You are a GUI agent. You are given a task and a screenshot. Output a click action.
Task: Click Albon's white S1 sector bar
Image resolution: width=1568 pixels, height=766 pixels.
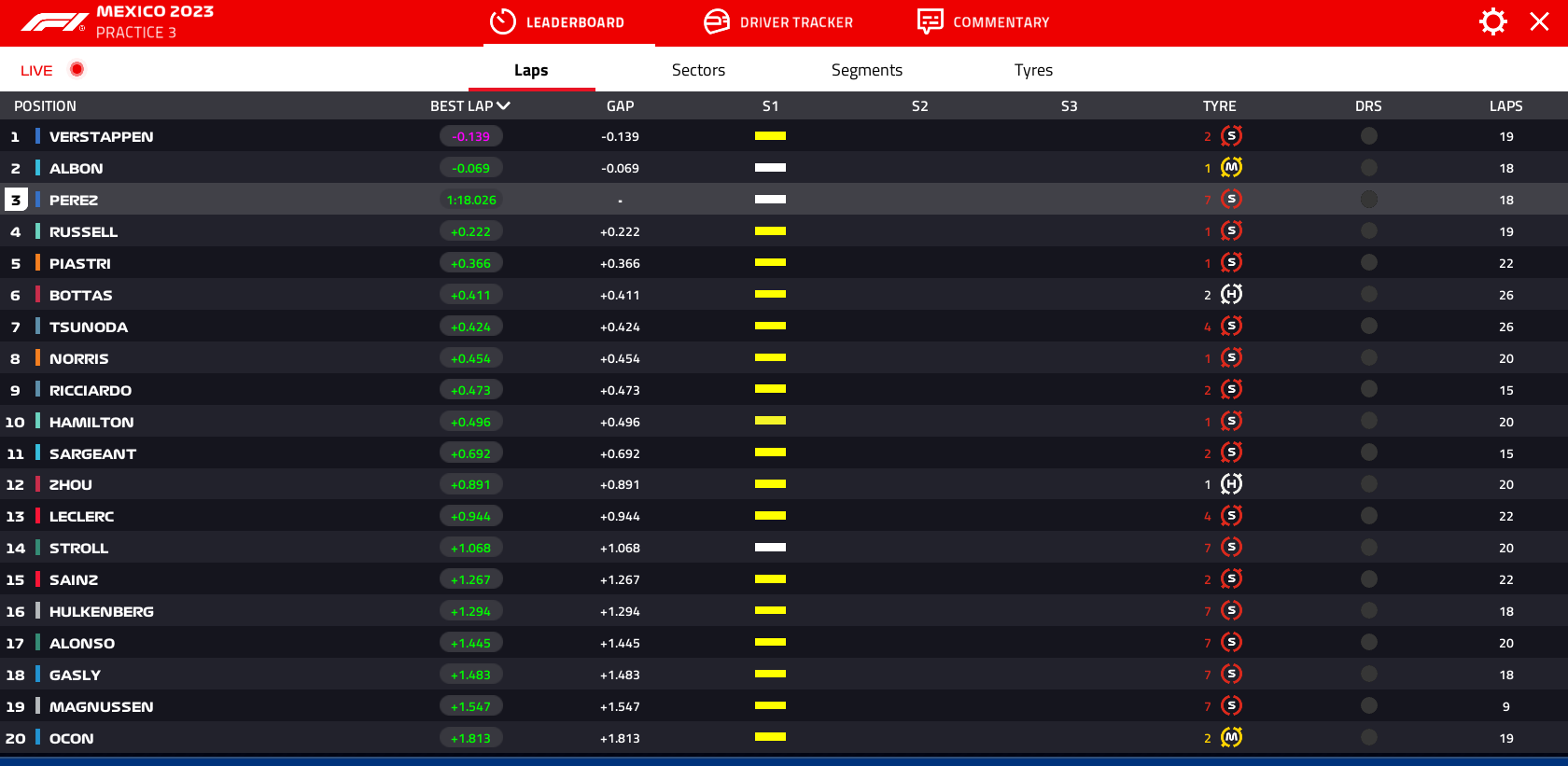pyautogui.click(x=770, y=168)
